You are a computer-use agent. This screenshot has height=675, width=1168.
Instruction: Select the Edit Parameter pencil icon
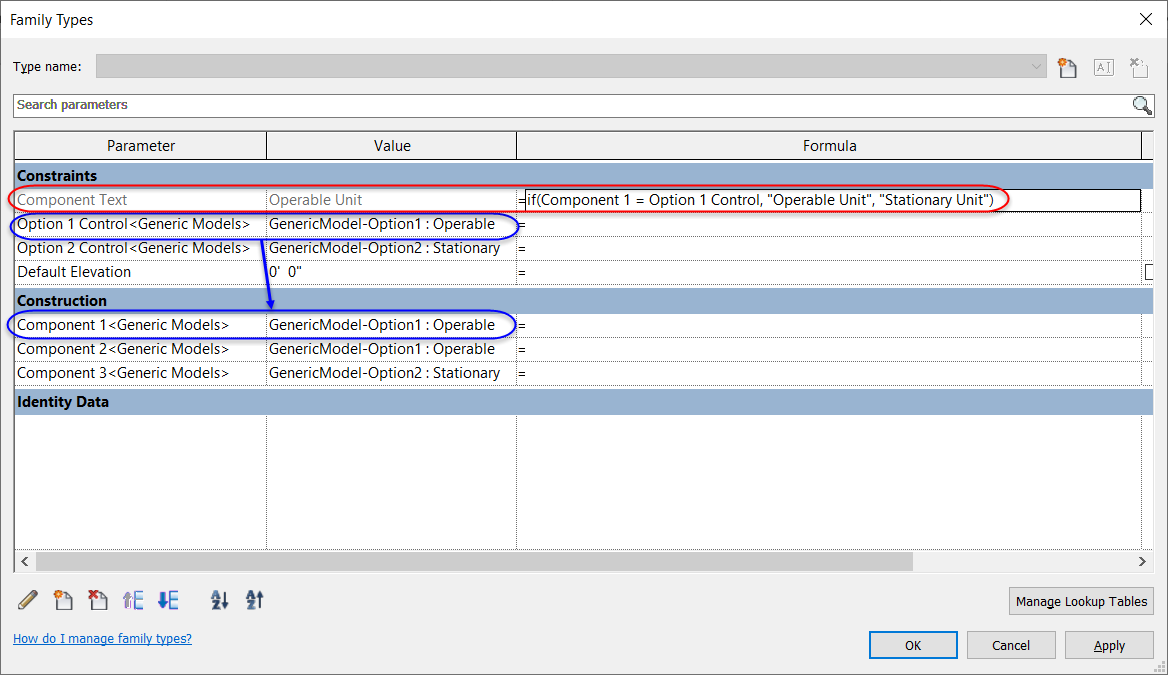tap(27, 599)
